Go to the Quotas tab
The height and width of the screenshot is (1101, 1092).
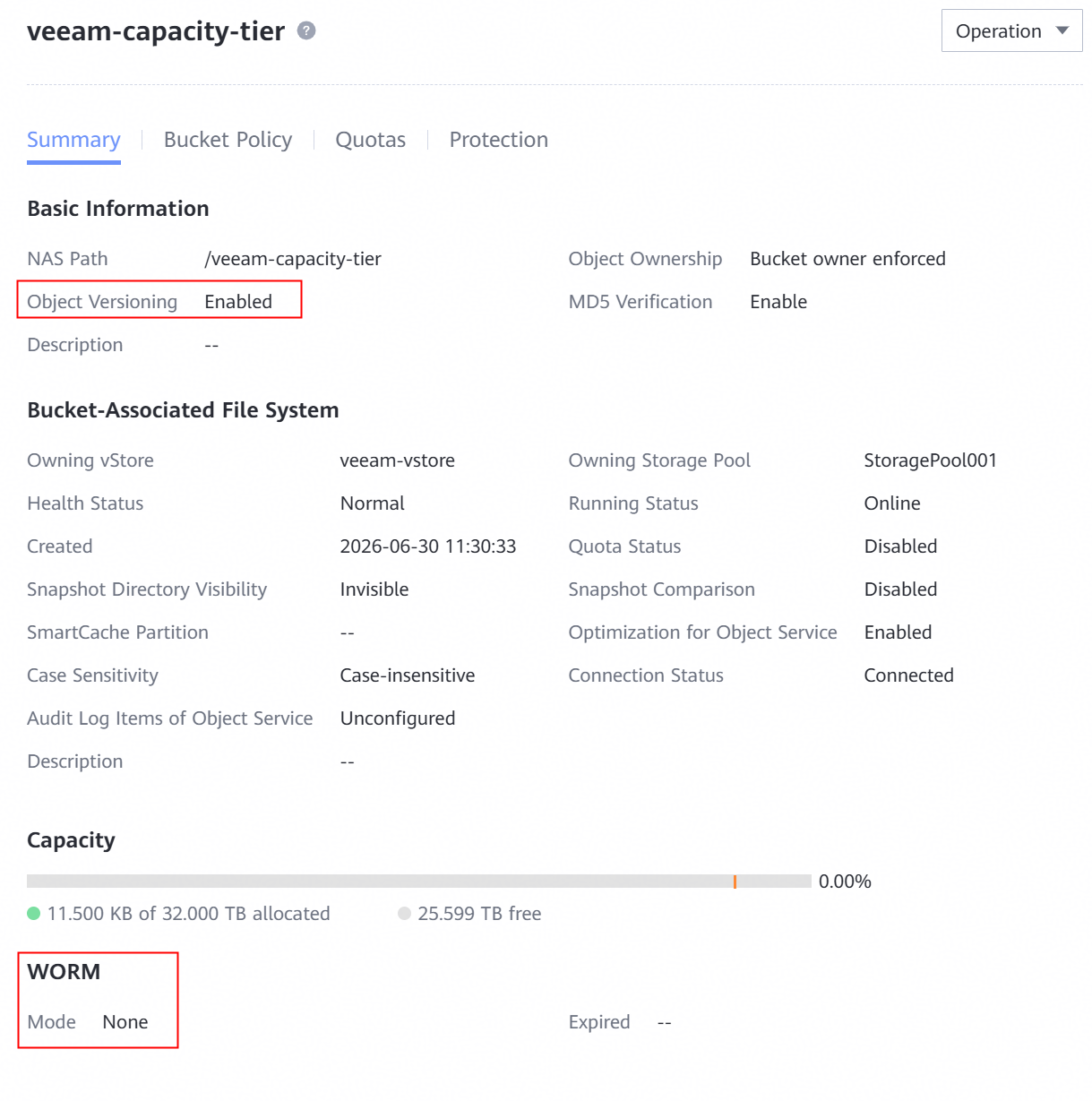[371, 140]
